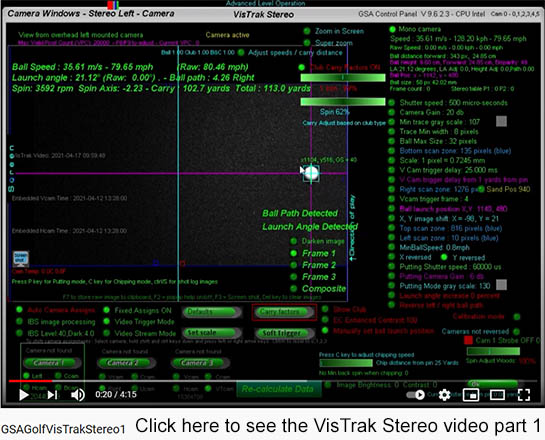This screenshot has height=440, width=545.
Task: Switch to theater mode
Action: pyautogui.click(x=497, y=395)
